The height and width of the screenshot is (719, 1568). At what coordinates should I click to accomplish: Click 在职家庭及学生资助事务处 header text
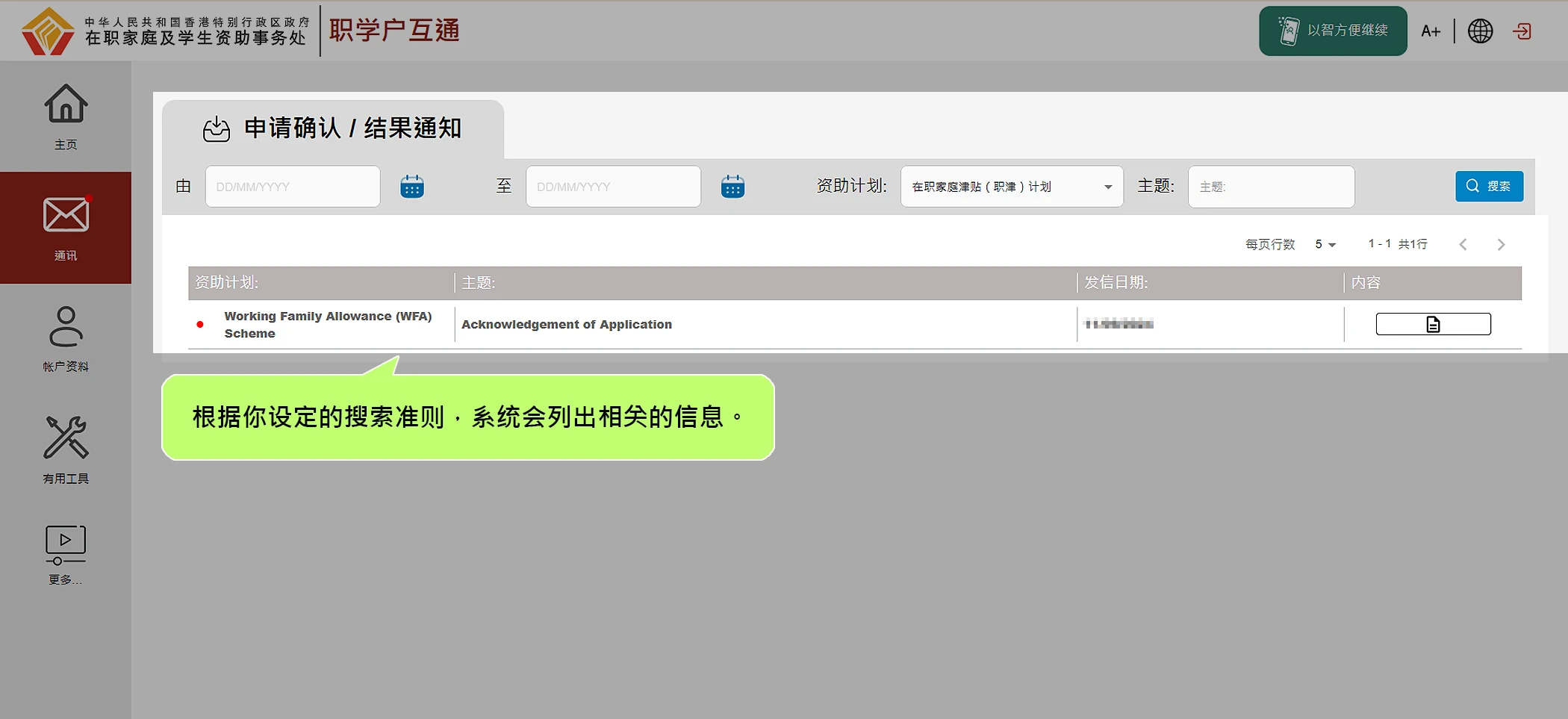click(196, 37)
